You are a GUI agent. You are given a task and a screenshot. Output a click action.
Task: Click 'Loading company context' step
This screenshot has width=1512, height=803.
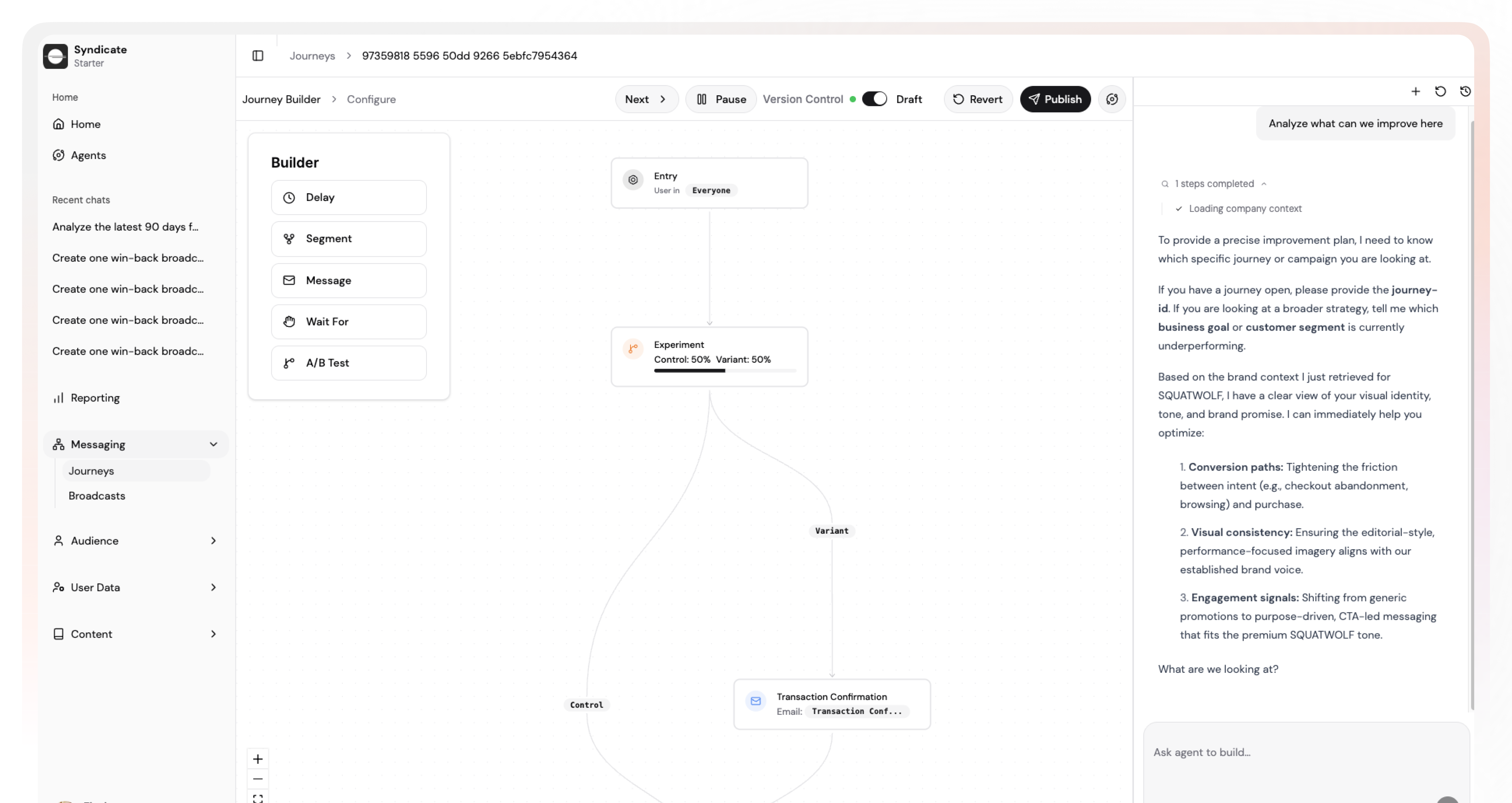1245,208
